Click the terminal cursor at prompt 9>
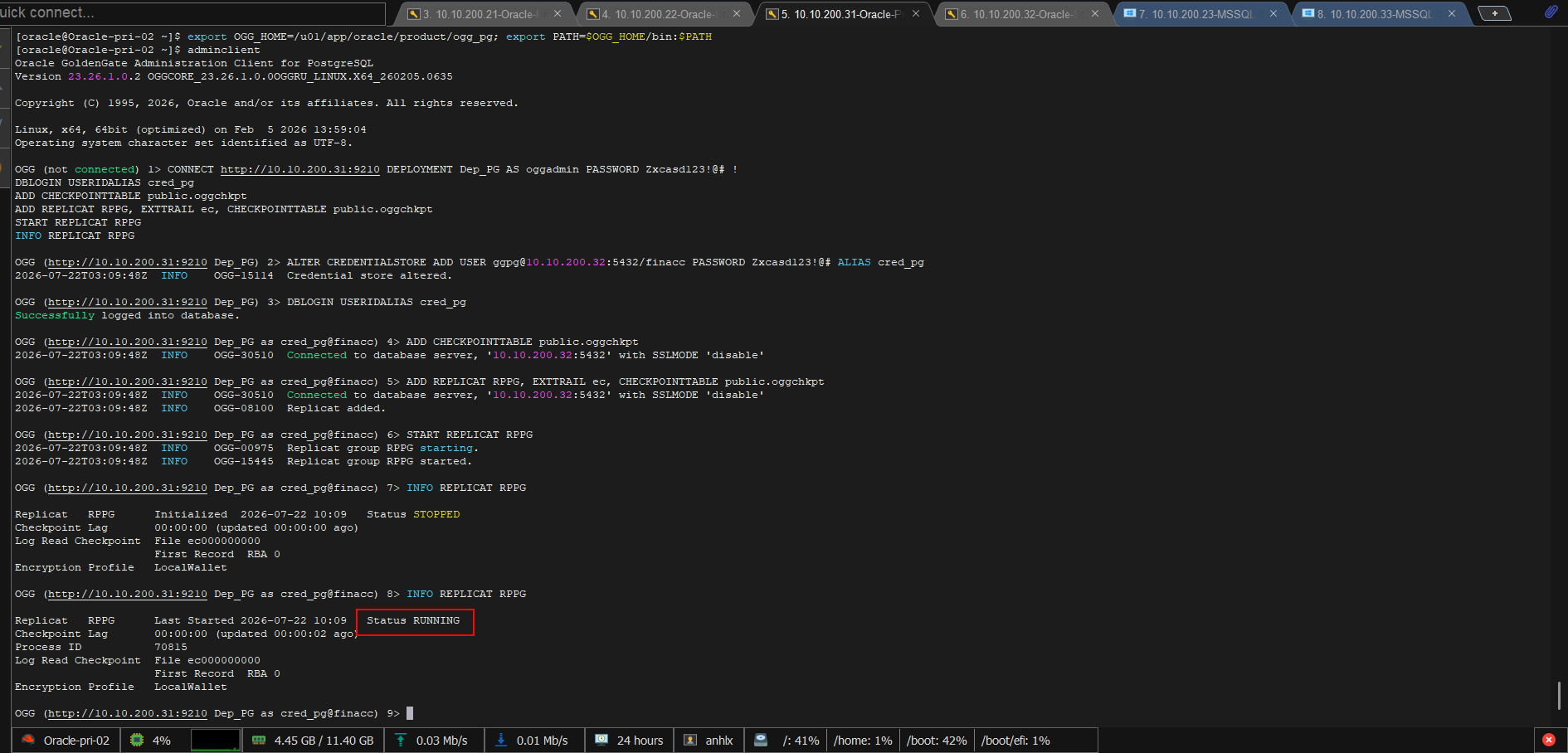 click(410, 713)
